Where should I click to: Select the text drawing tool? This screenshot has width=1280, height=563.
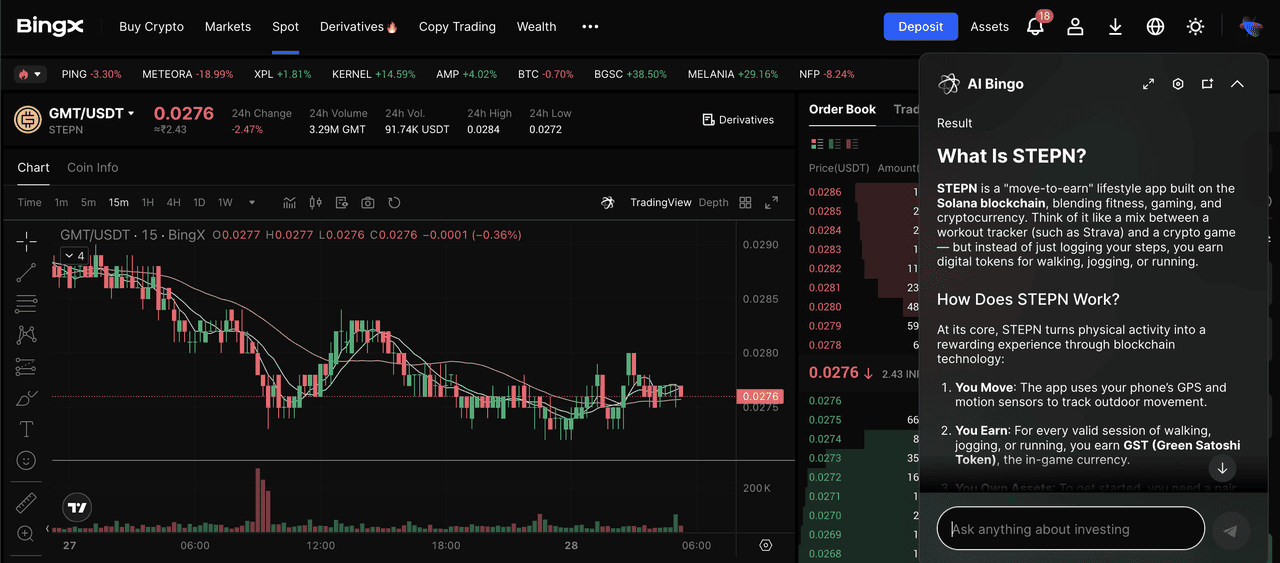pos(27,429)
